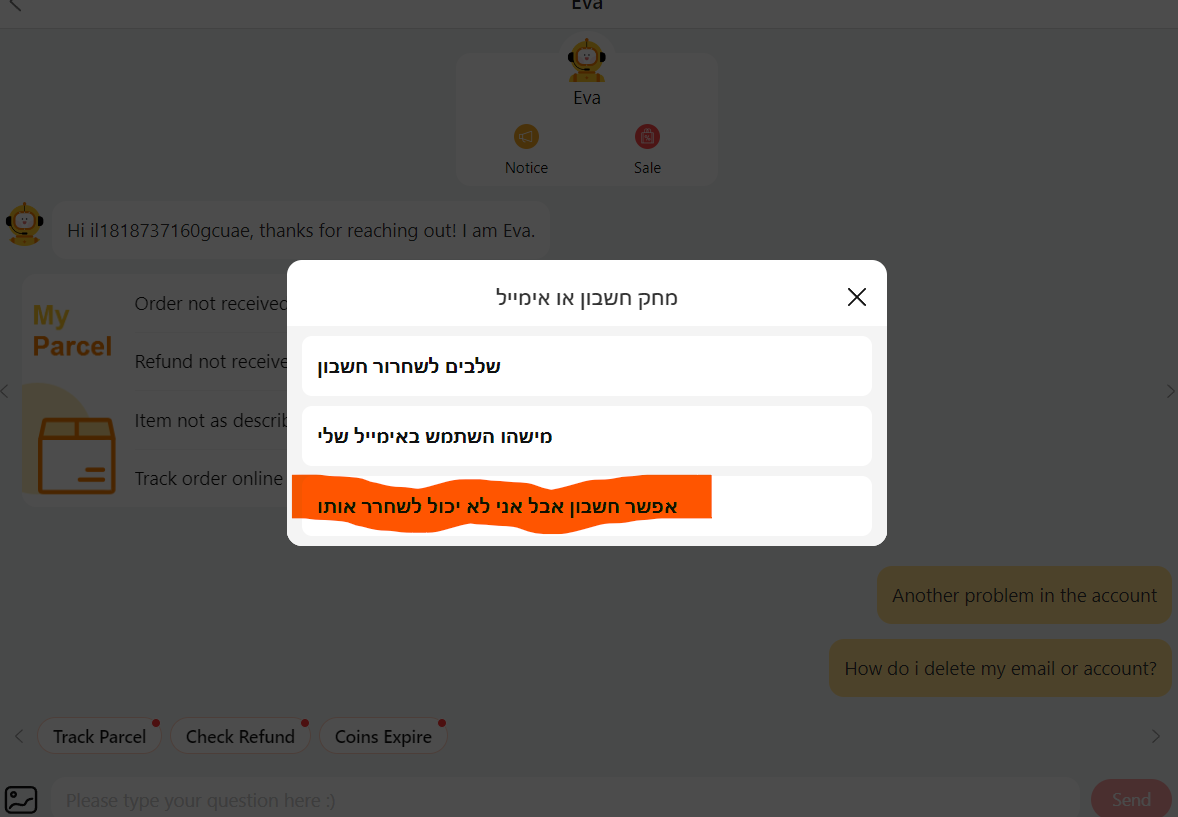The height and width of the screenshot is (817, 1178).
Task: Select 'Track order online' in My Parcel
Action: click(209, 478)
